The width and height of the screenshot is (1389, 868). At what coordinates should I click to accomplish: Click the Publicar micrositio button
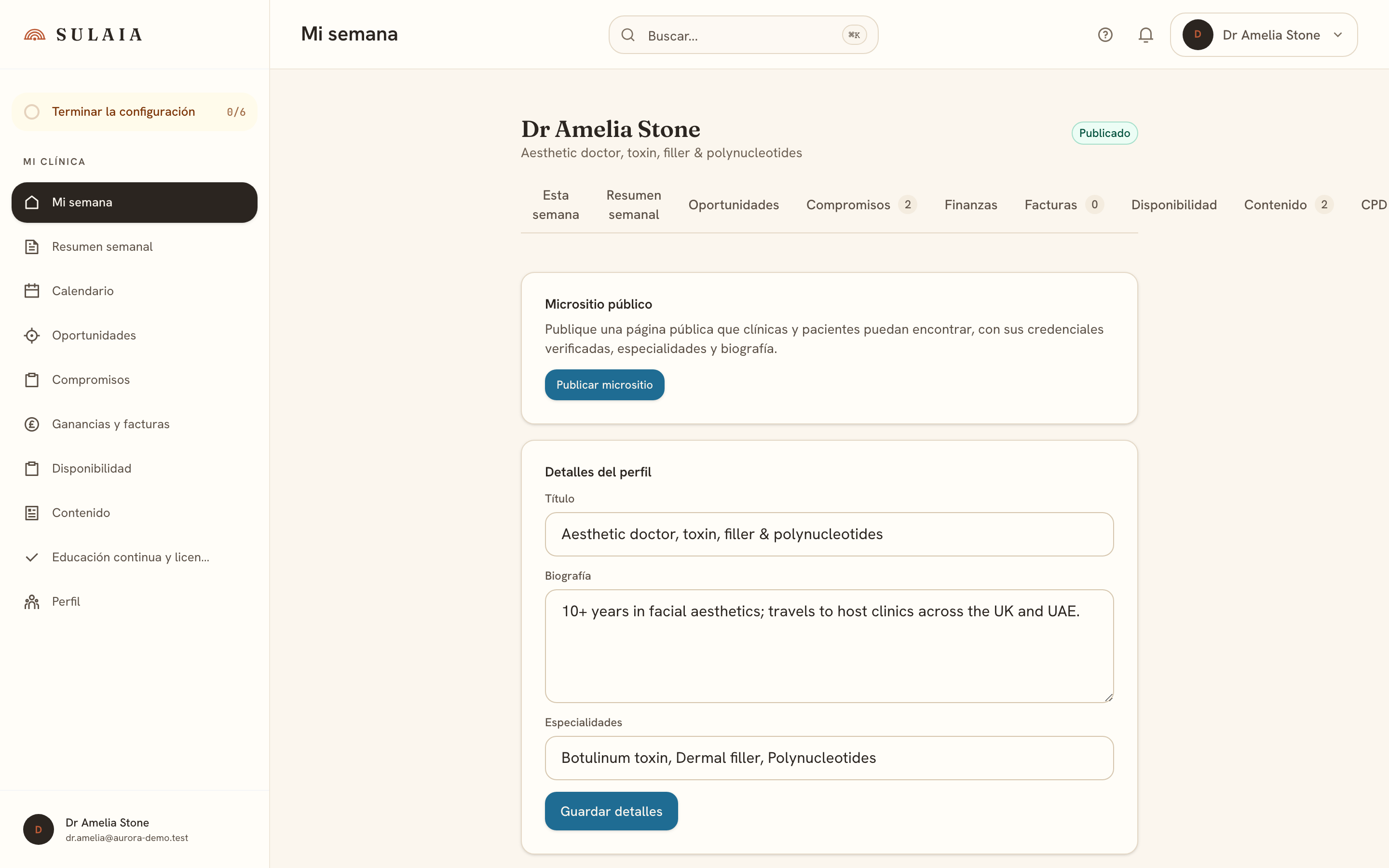tap(604, 385)
